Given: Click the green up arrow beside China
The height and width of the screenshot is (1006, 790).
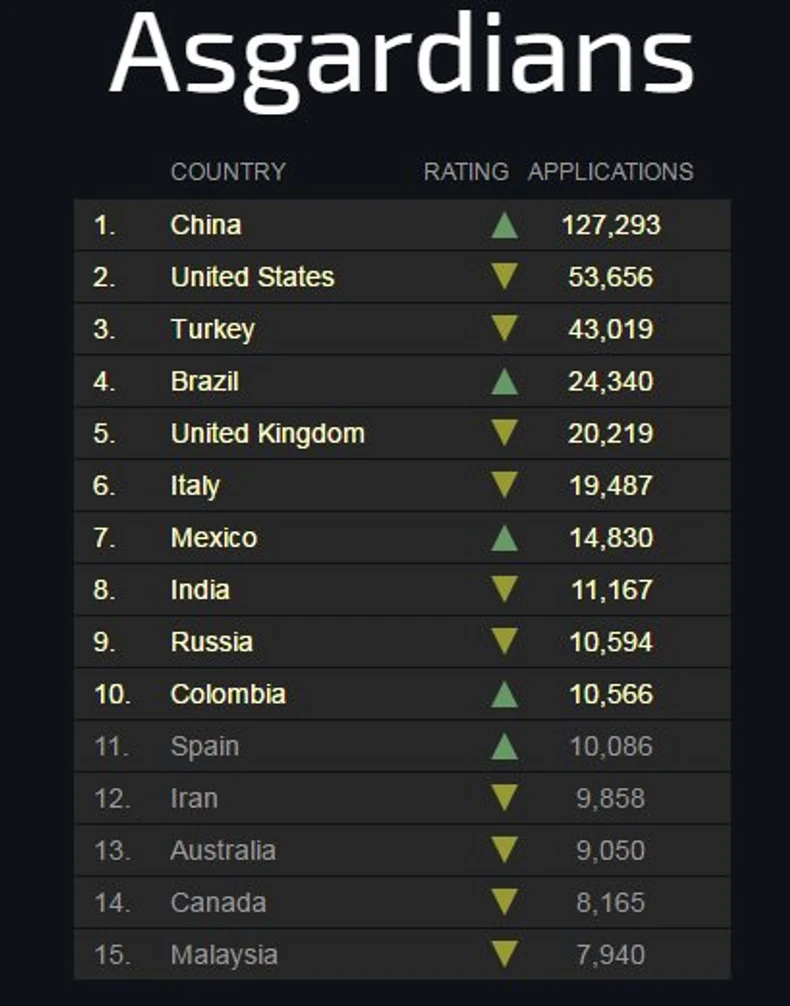Looking at the screenshot, I should [505, 226].
